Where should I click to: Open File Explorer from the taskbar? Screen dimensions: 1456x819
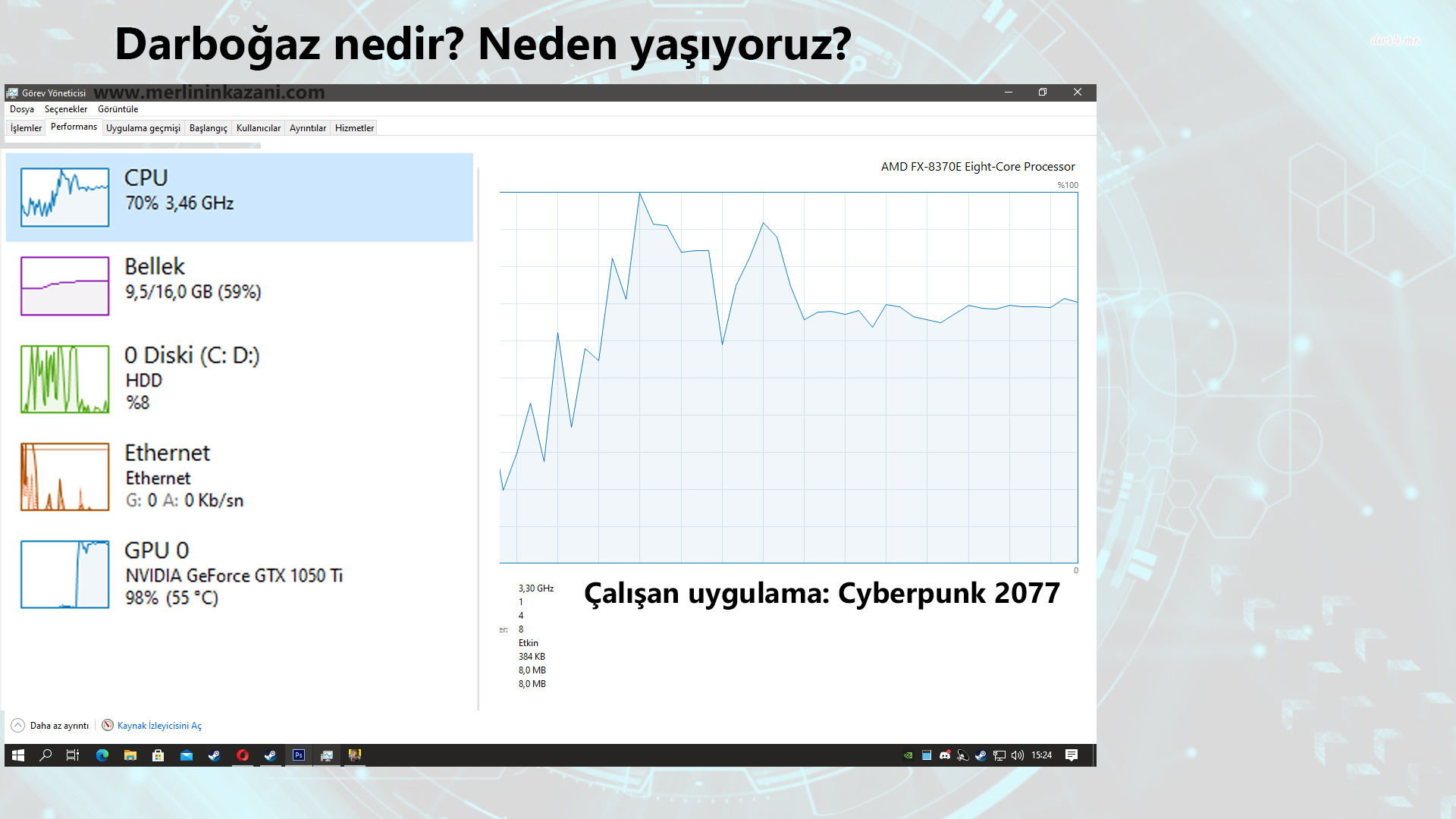130,755
